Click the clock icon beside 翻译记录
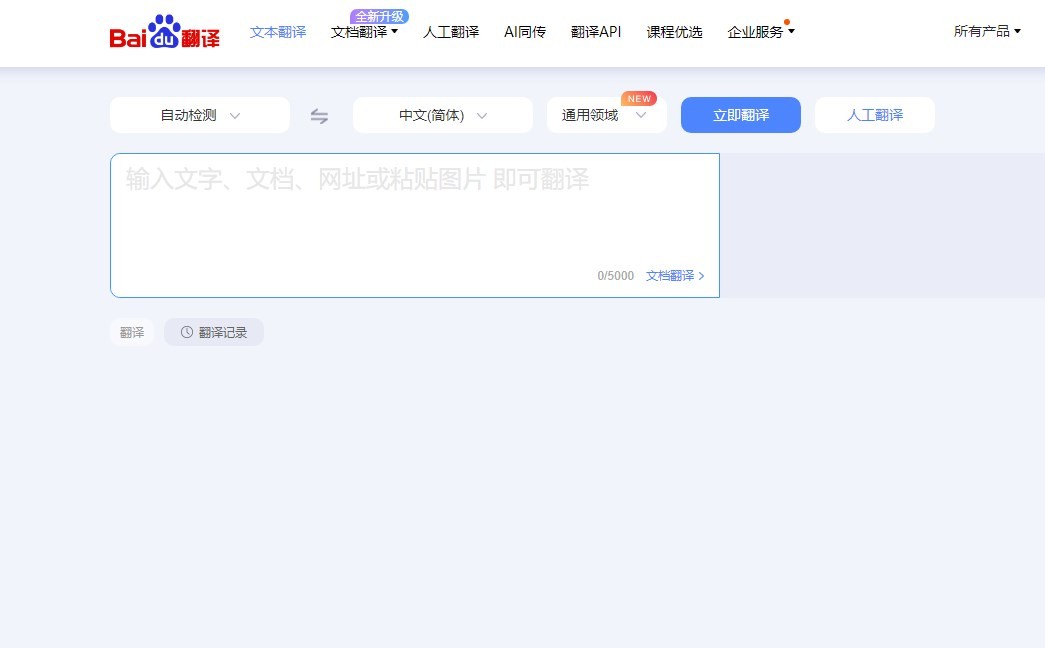 186,332
